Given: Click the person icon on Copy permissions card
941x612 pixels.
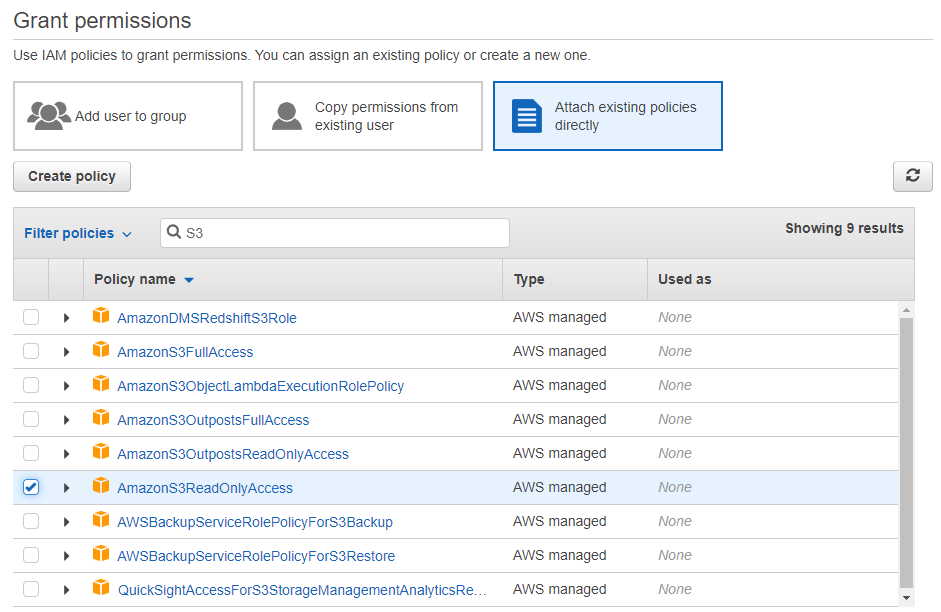Looking at the screenshot, I should click(287, 116).
